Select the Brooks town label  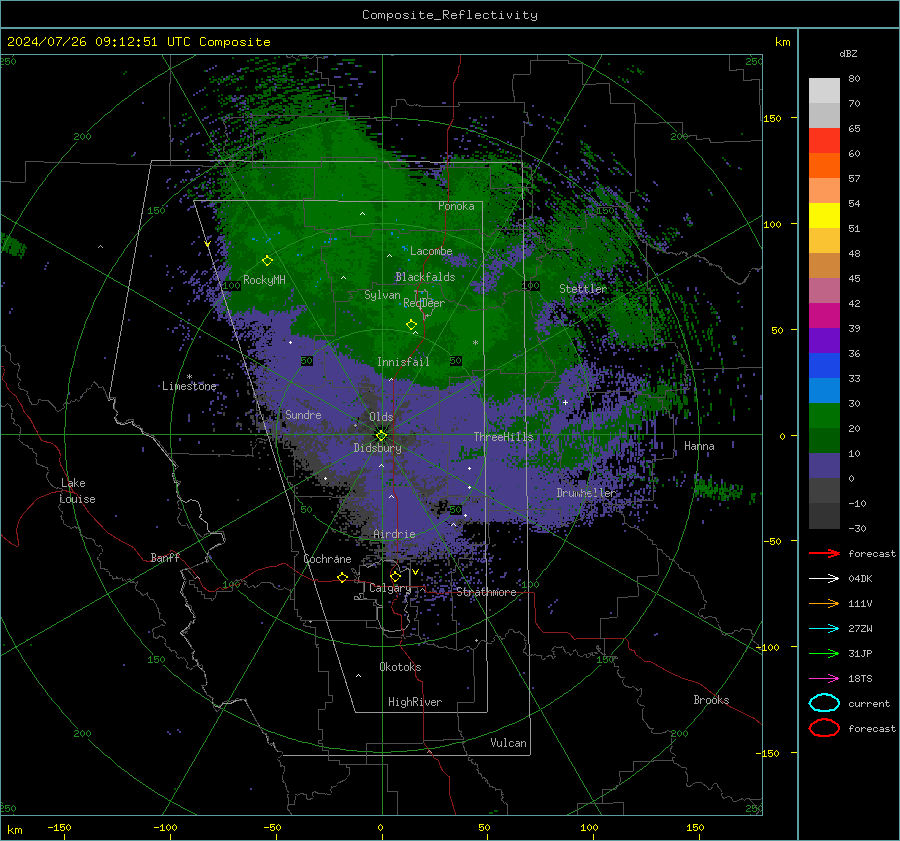pyautogui.click(x=711, y=700)
